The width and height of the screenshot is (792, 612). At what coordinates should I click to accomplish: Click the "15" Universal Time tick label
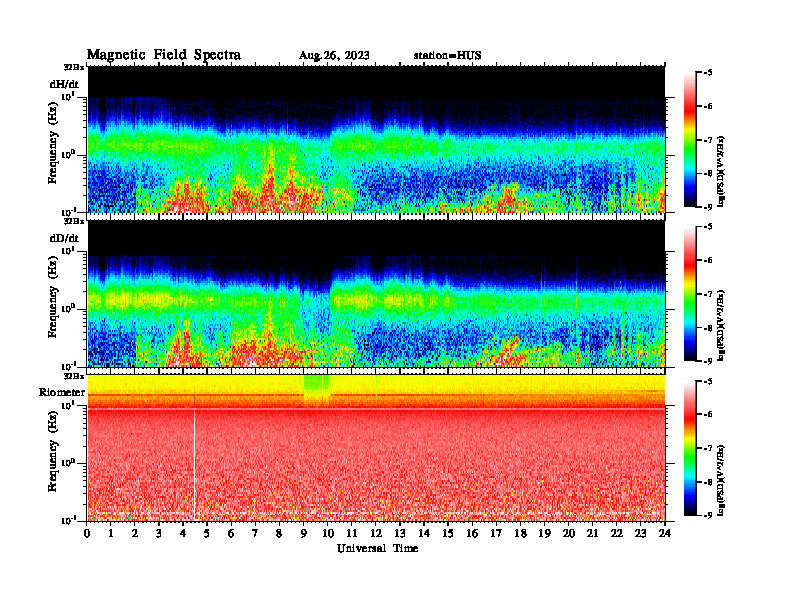pyautogui.click(x=448, y=534)
